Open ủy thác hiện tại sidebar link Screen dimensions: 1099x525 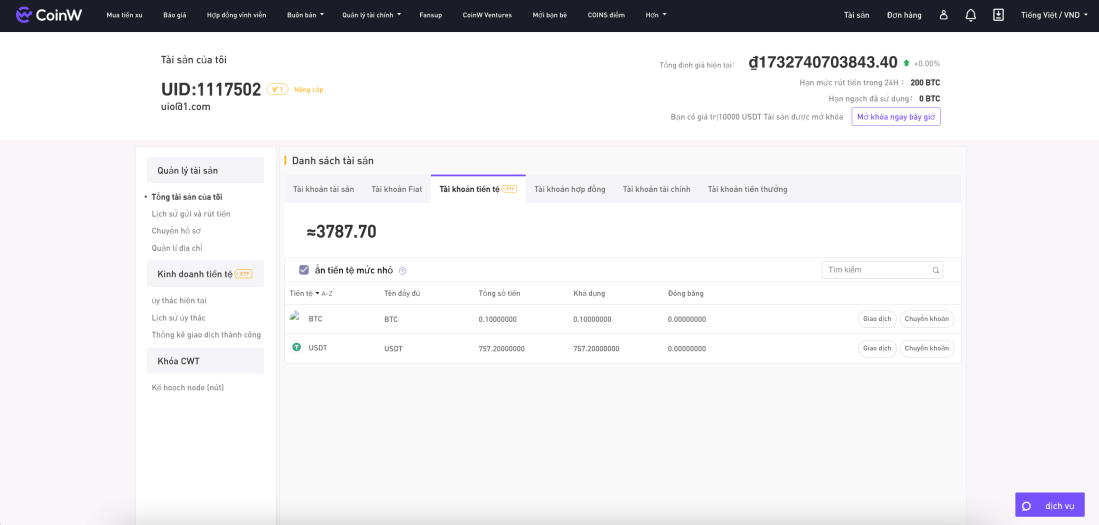[179, 301]
